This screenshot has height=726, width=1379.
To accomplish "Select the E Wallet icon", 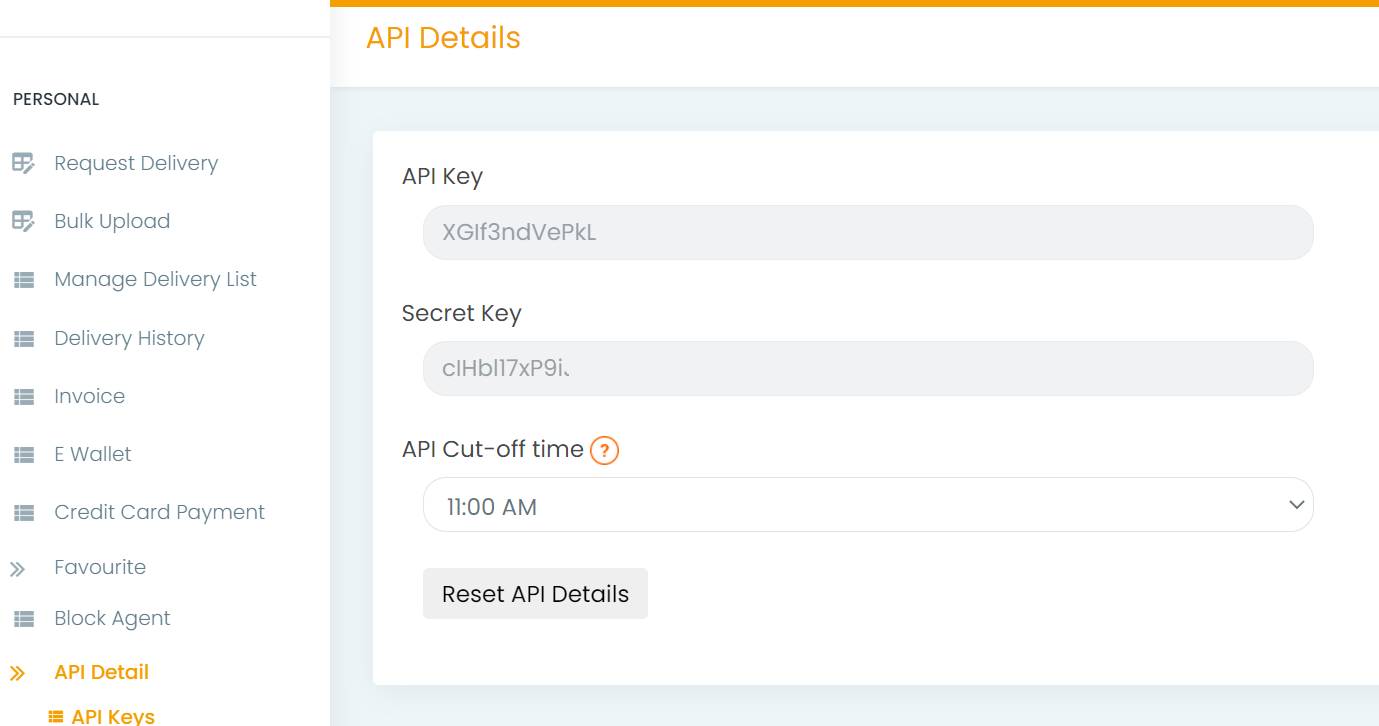I will tap(23, 453).
